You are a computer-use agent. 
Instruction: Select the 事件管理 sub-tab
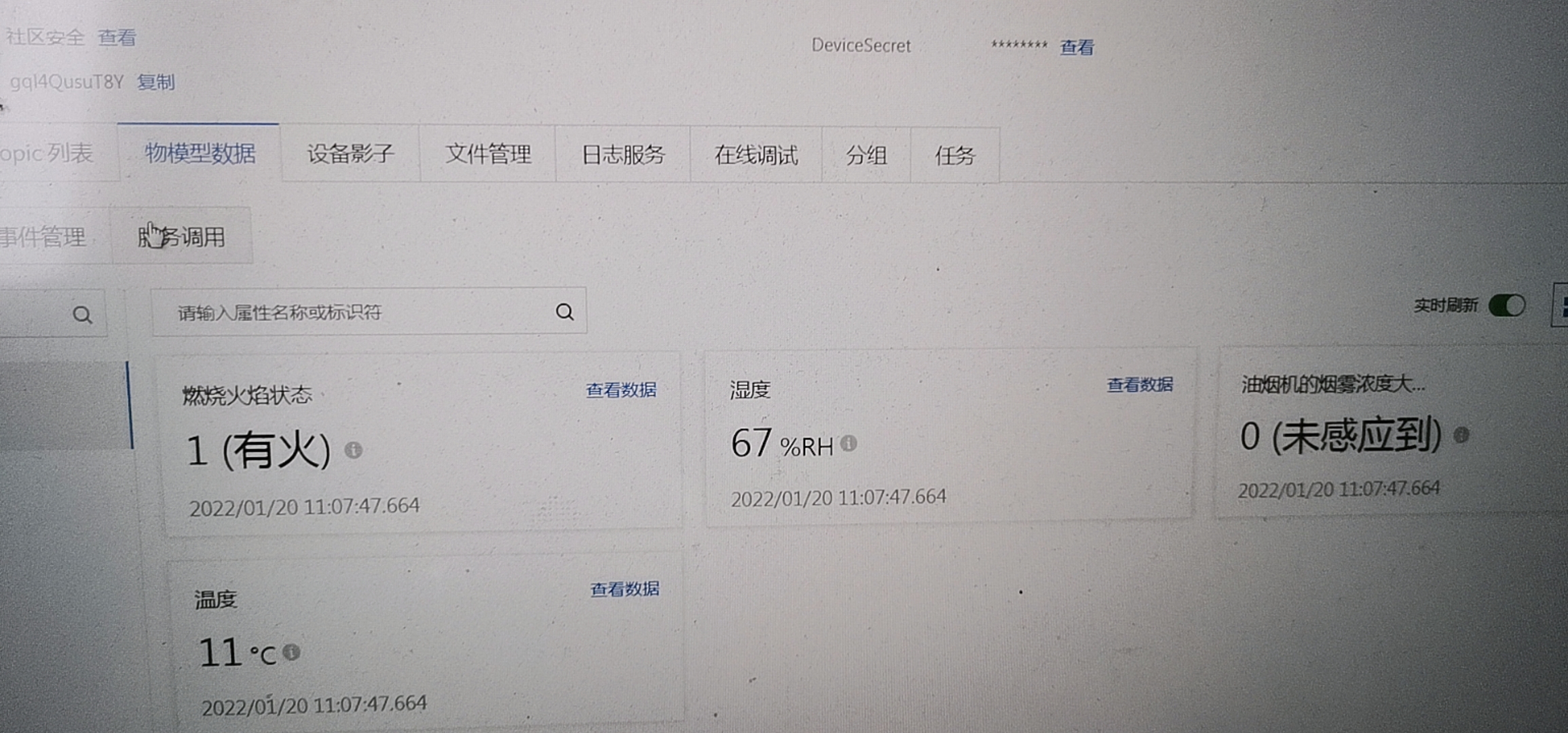click(45, 237)
